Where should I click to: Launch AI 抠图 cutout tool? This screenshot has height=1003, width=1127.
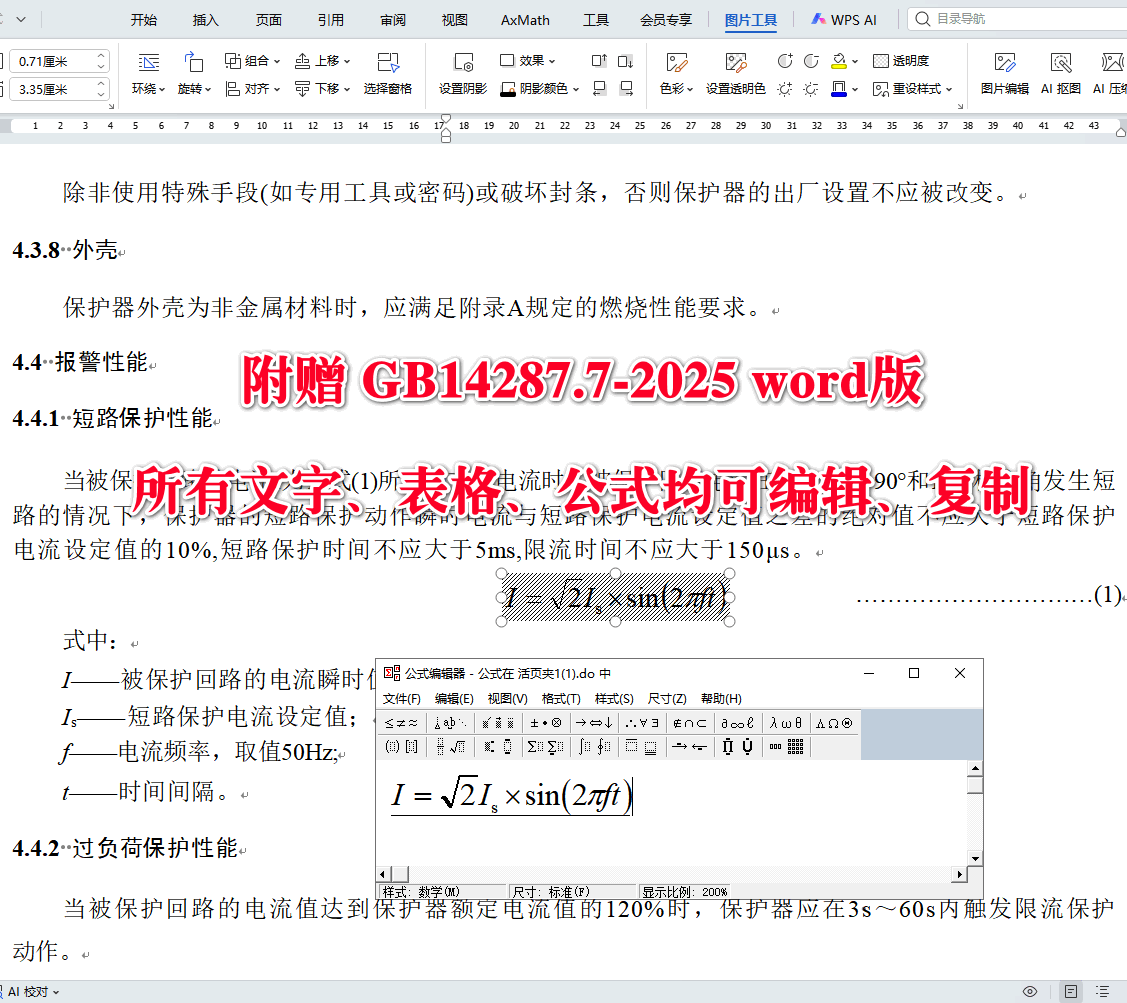tap(1063, 75)
